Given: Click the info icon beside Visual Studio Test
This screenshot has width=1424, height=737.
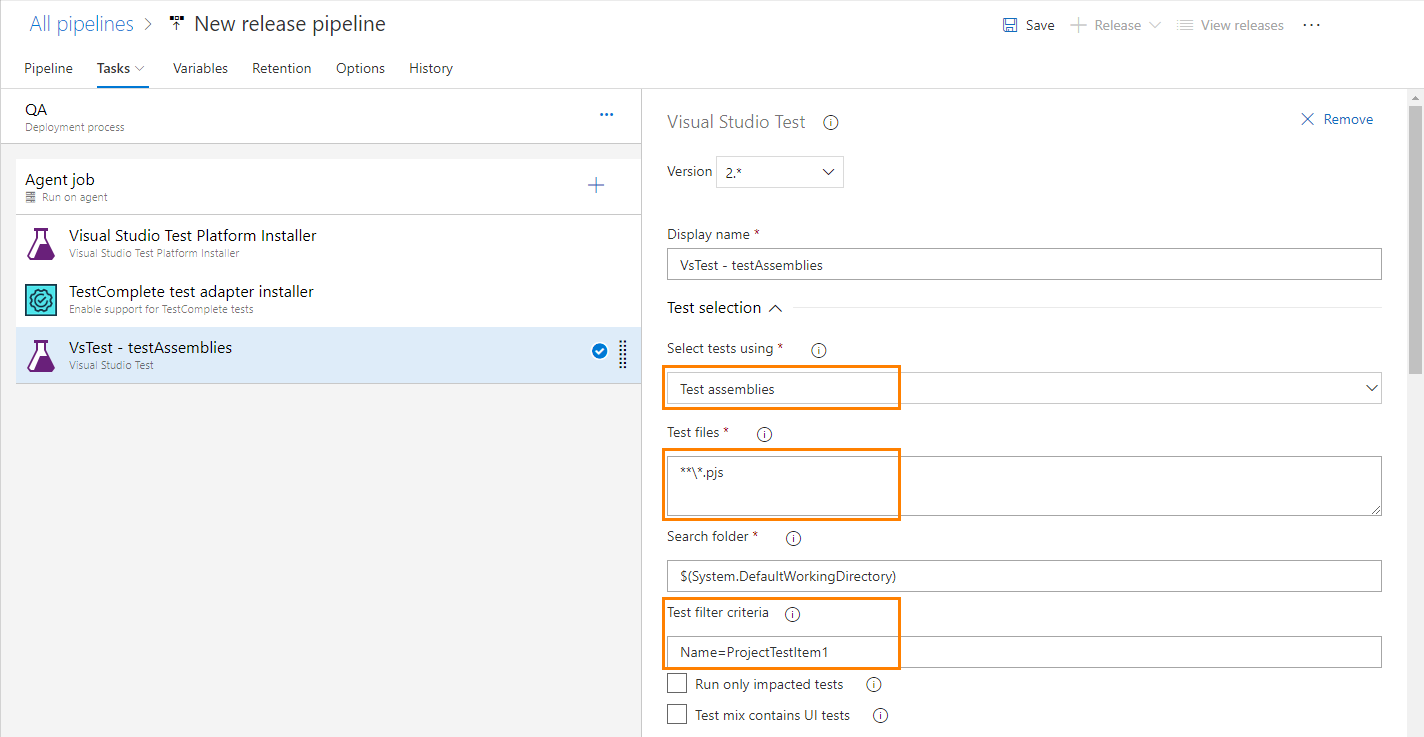Looking at the screenshot, I should coord(830,121).
